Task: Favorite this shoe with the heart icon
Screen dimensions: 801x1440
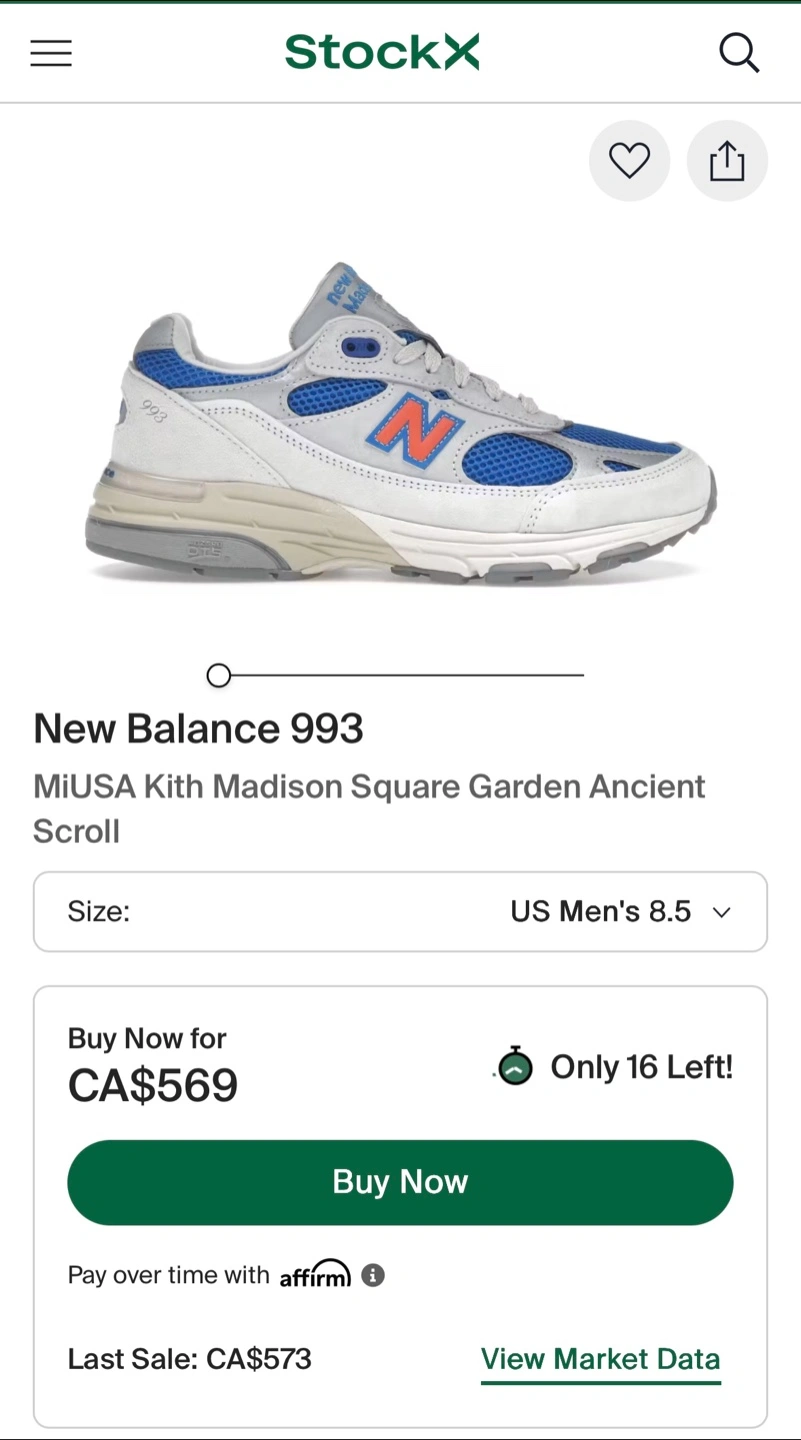Action: point(629,161)
